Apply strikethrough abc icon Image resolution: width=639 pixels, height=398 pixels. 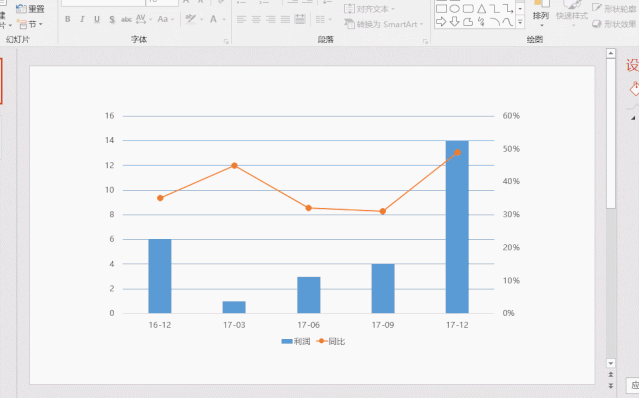[x=126, y=19]
